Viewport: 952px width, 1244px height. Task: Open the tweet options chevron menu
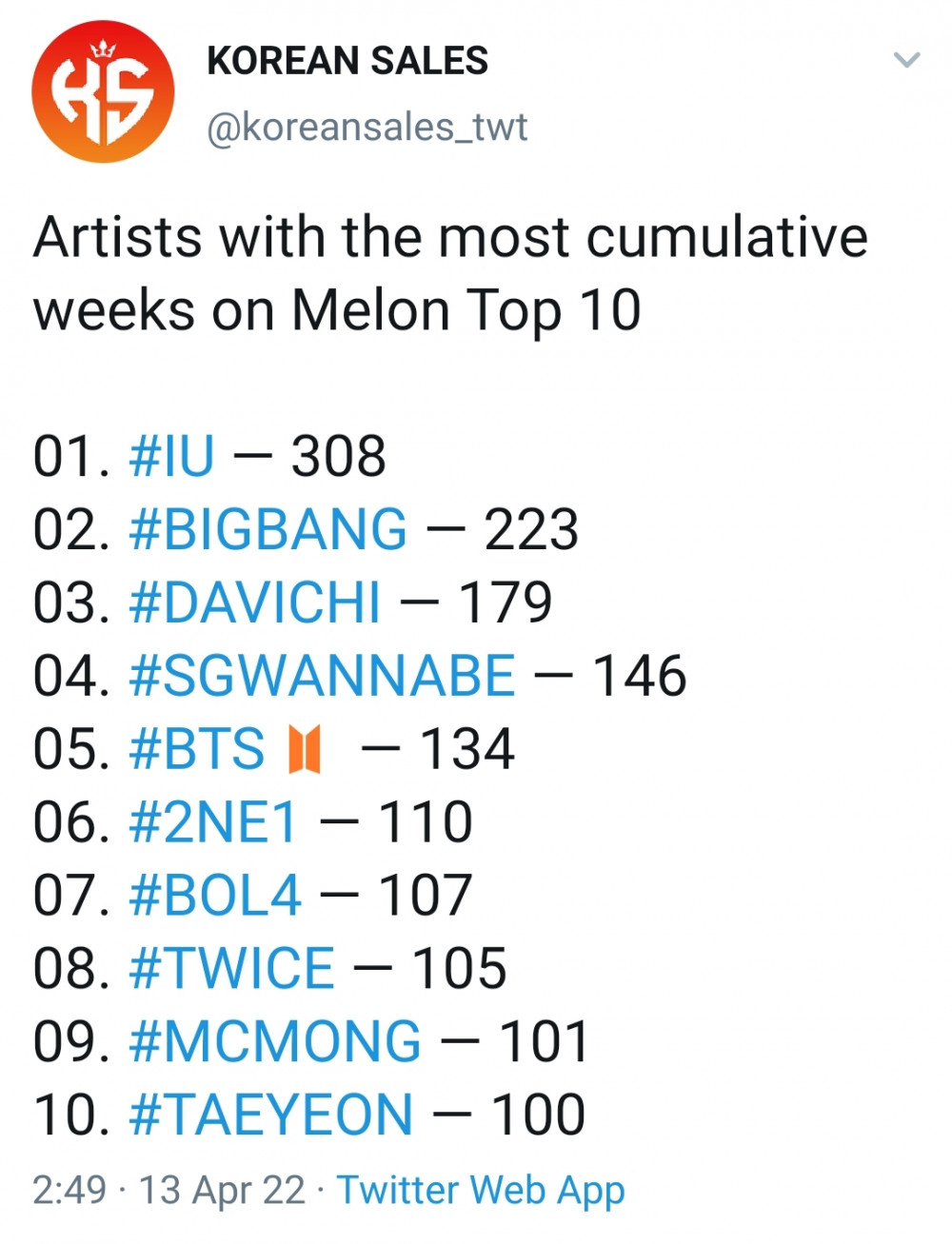tap(907, 60)
